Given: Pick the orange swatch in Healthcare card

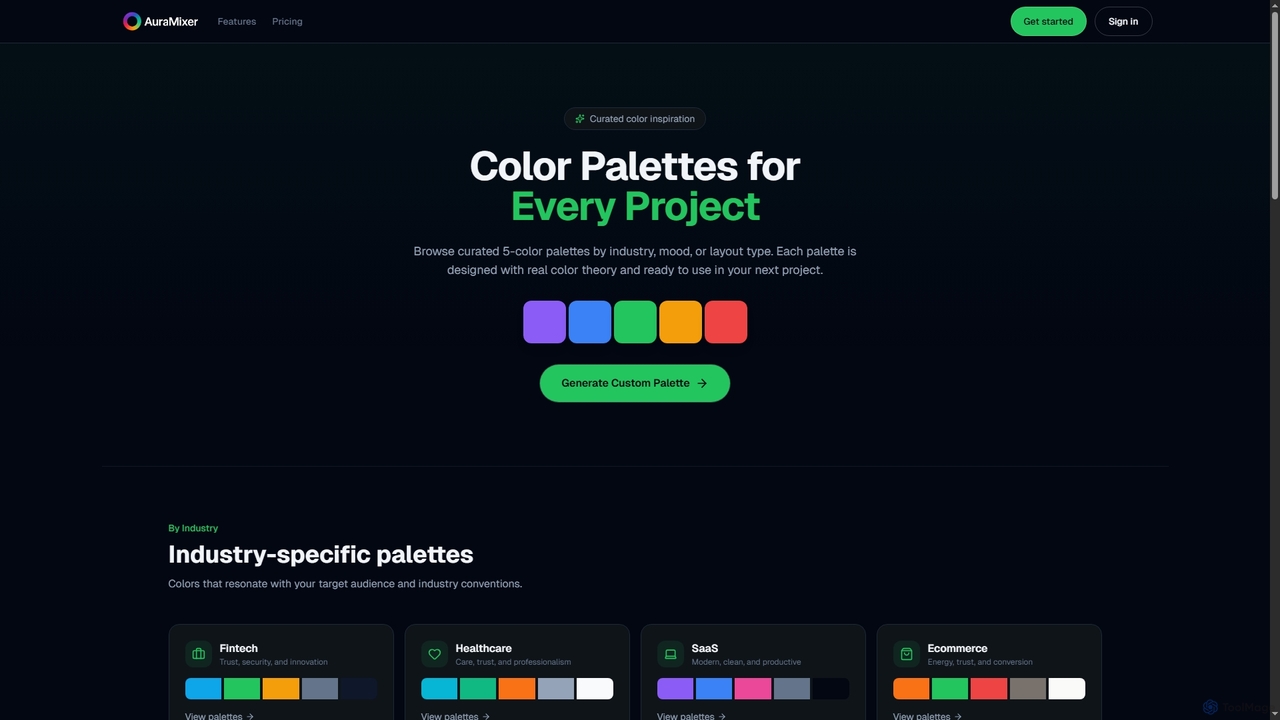Looking at the screenshot, I should 517,688.
